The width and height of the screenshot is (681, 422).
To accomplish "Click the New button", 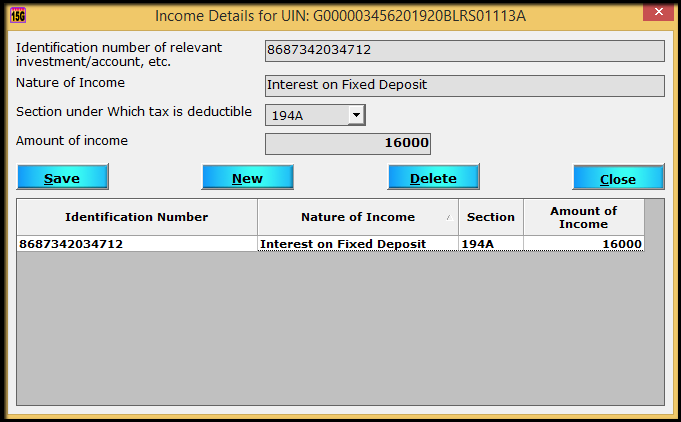I will click(x=248, y=177).
